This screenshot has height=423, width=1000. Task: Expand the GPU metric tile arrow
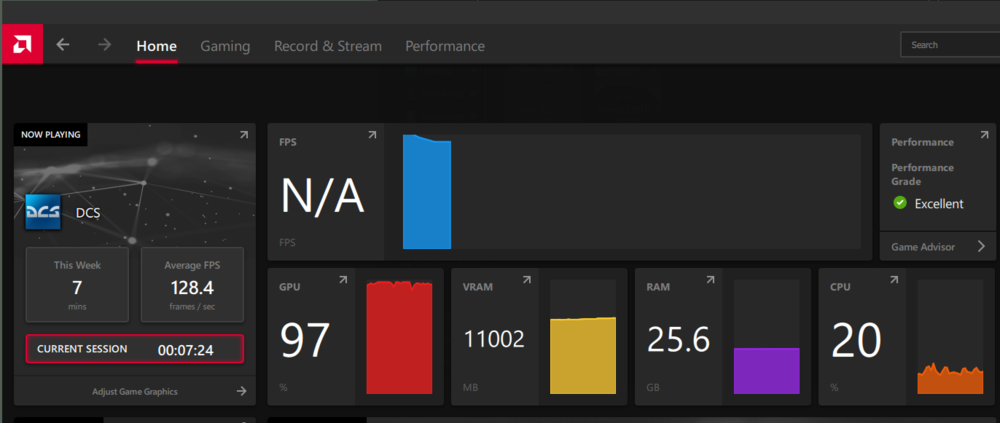tap(343, 279)
